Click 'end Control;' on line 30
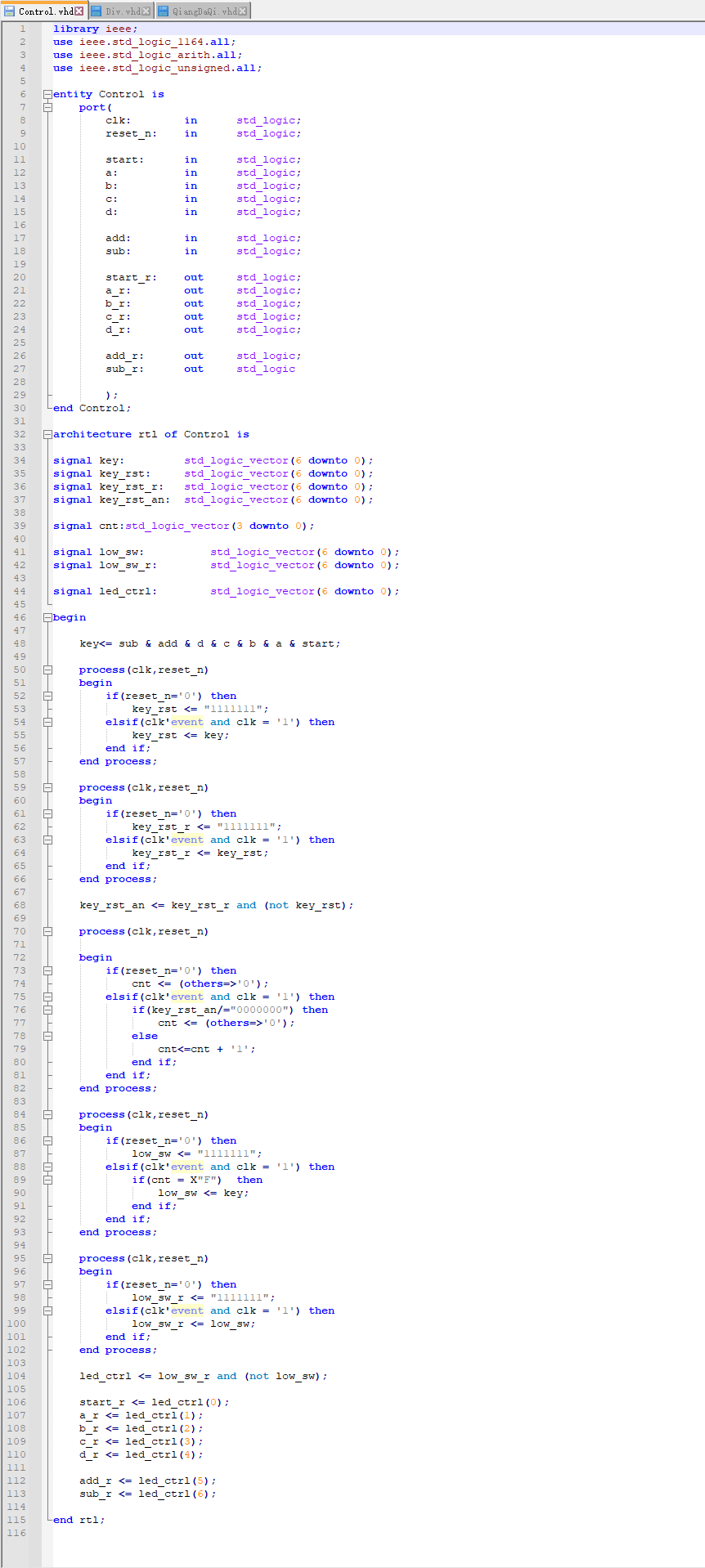This screenshot has height=1568, width=705. coord(92,408)
